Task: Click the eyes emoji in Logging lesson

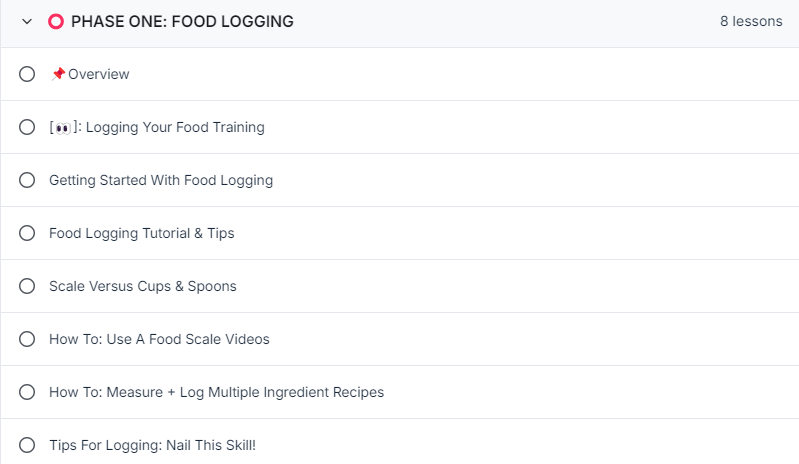Action: pyautogui.click(x=63, y=128)
